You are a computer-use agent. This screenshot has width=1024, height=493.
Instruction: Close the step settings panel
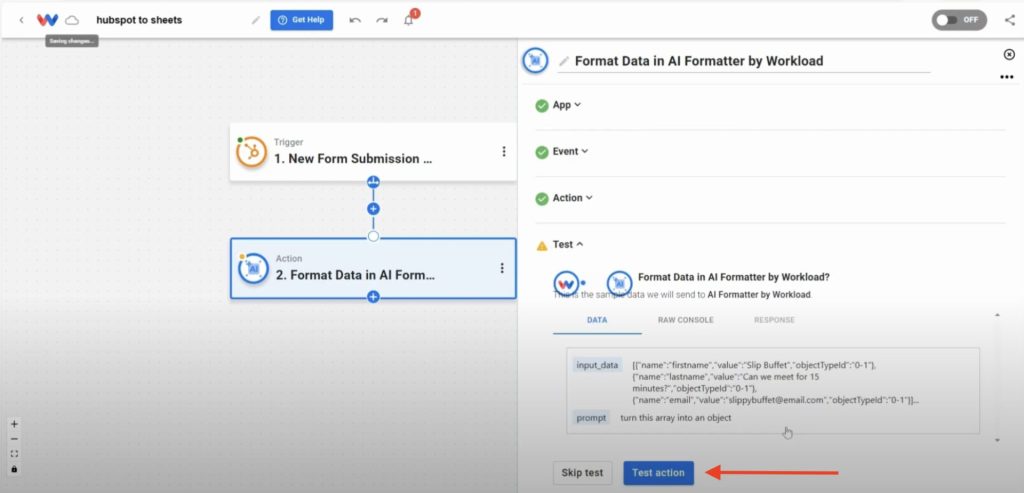[x=1009, y=54]
